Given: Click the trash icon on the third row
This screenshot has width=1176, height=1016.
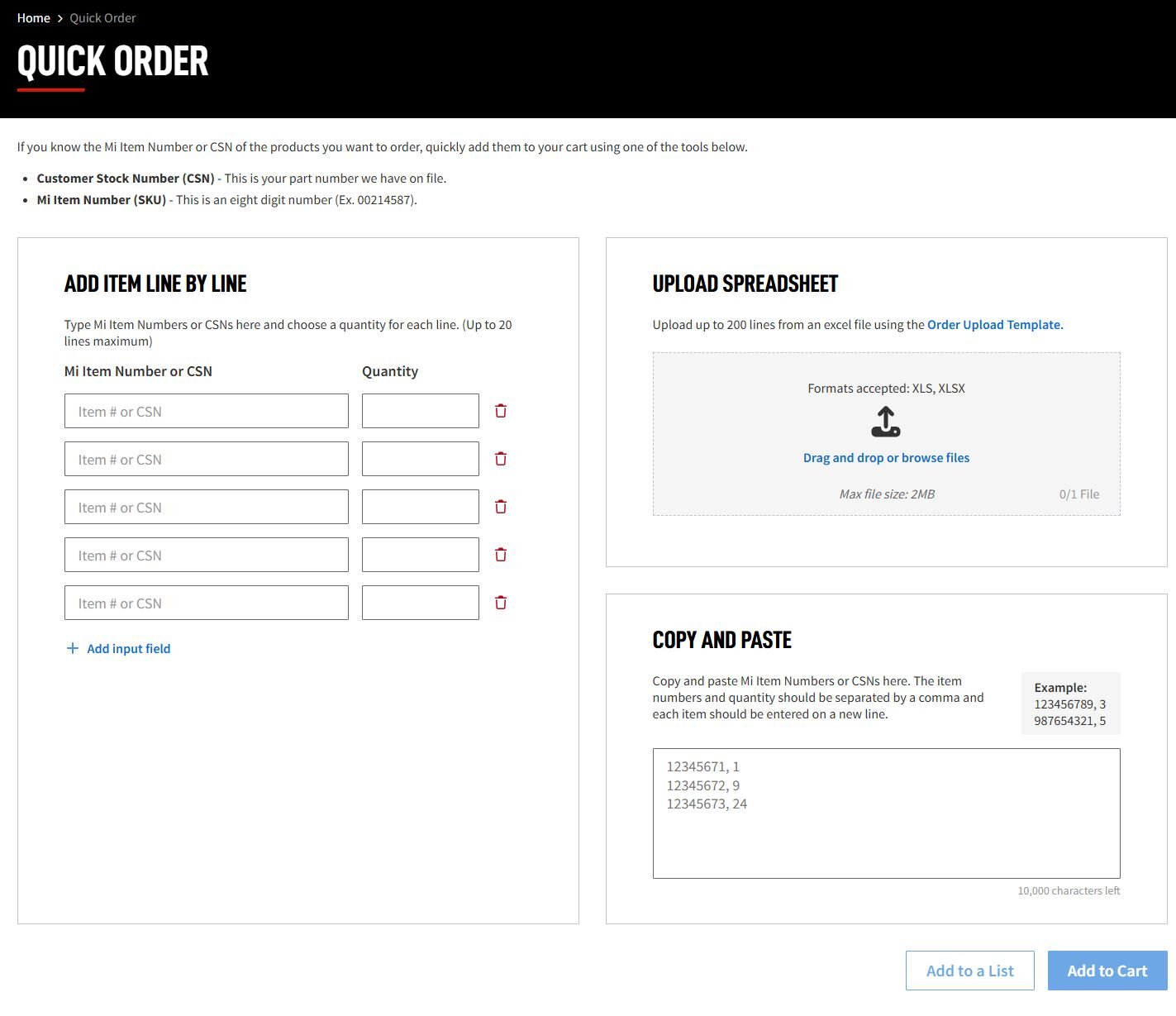Looking at the screenshot, I should (501, 506).
